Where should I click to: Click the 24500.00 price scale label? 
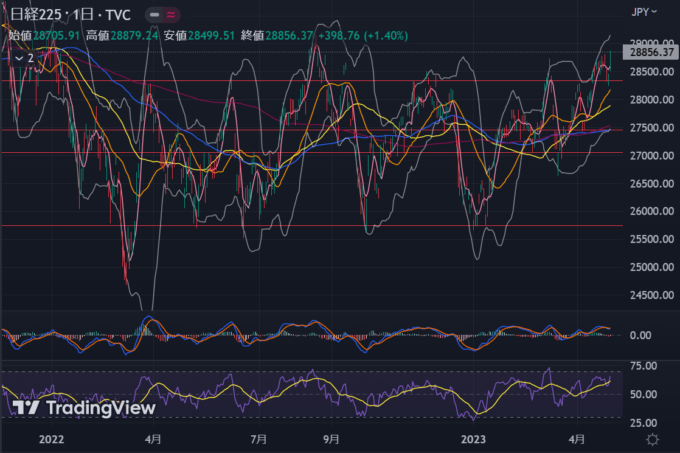point(651,295)
